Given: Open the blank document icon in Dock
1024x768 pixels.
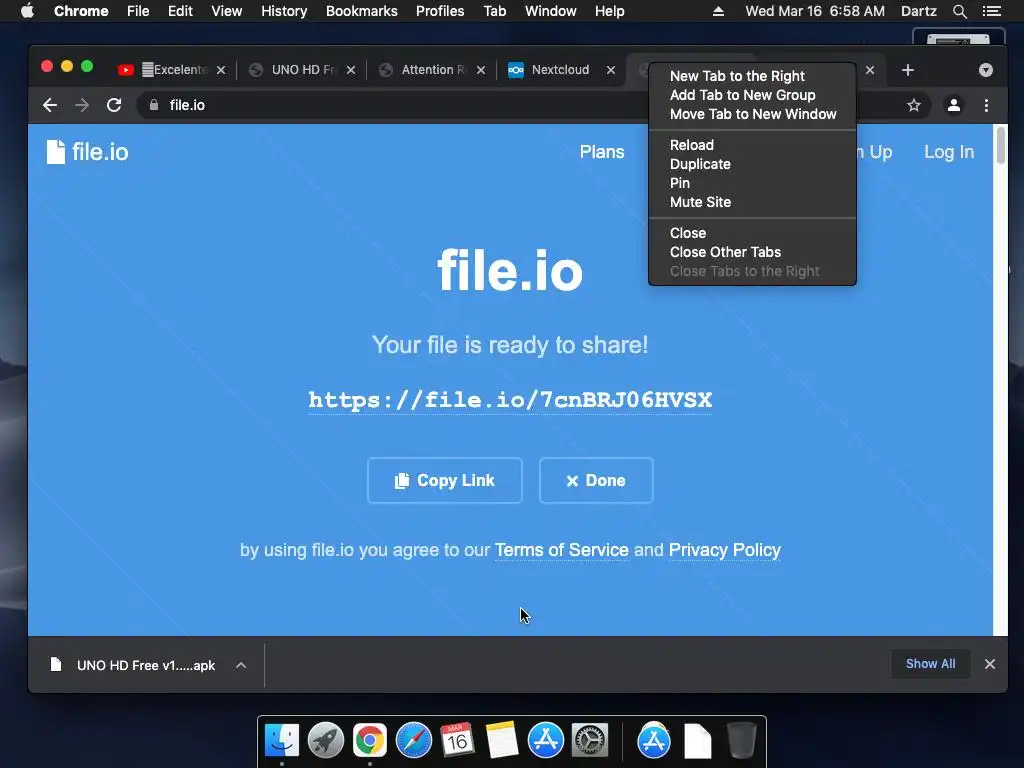Looking at the screenshot, I should click(x=697, y=741).
